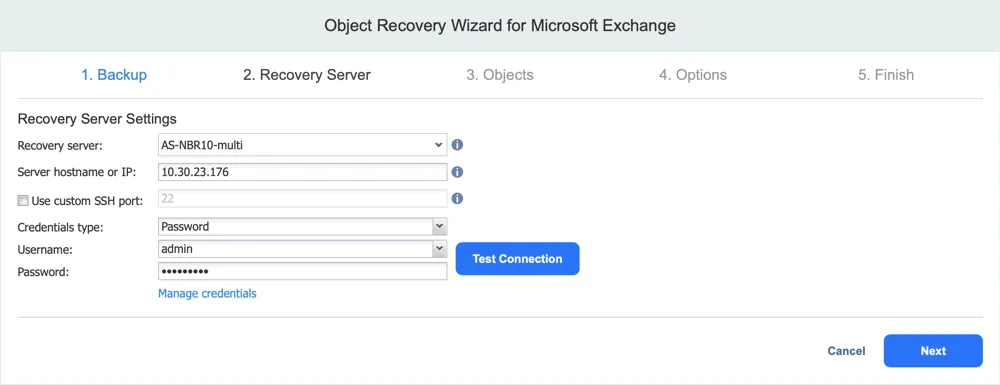Expand the Username dropdown arrow
This screenshot has width=1000, height=385.
(x=439, y=249)
